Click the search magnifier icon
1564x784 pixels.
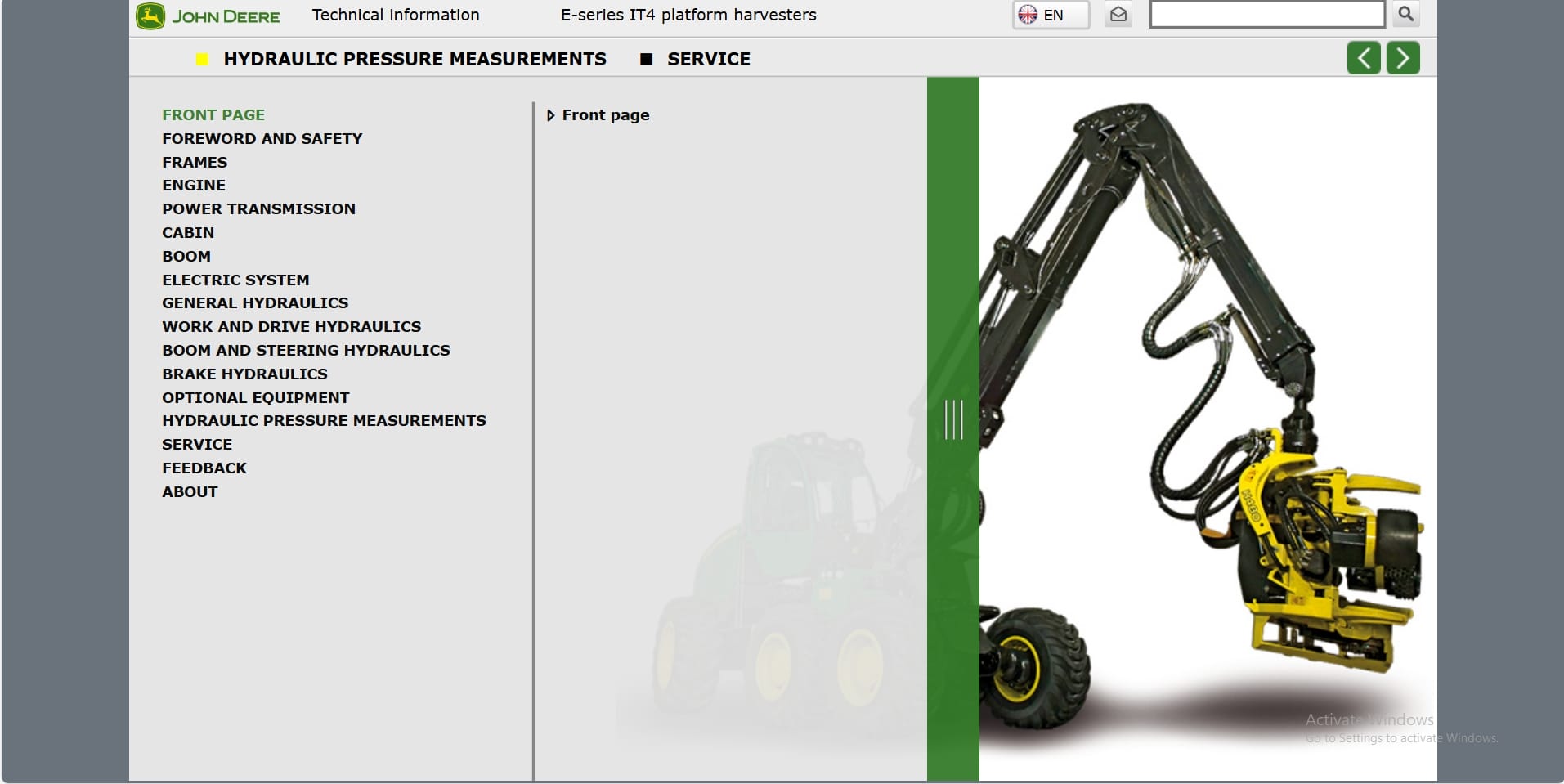[1405, 14]
